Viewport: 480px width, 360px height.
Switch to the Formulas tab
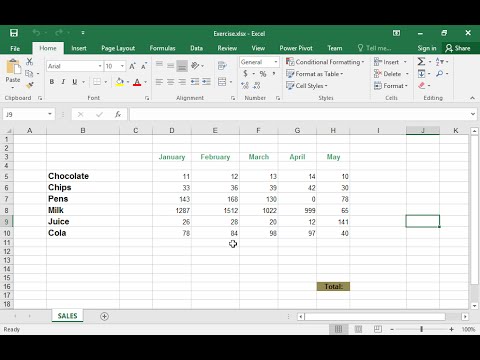(162, 48)
